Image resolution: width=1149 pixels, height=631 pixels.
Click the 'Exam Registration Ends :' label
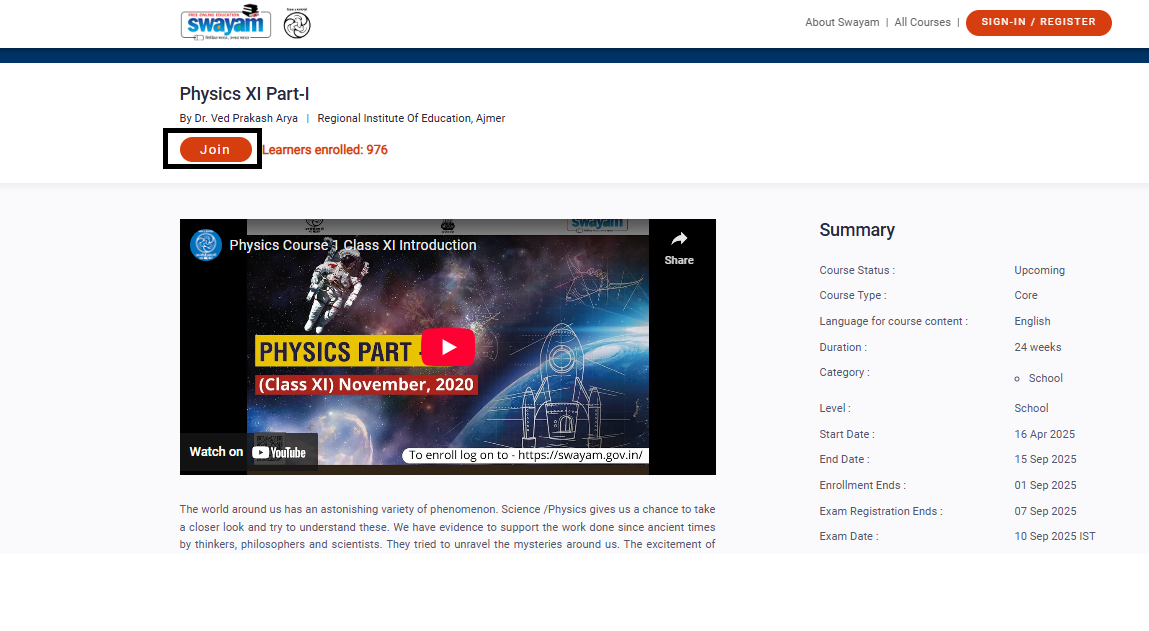pos(881,511)
